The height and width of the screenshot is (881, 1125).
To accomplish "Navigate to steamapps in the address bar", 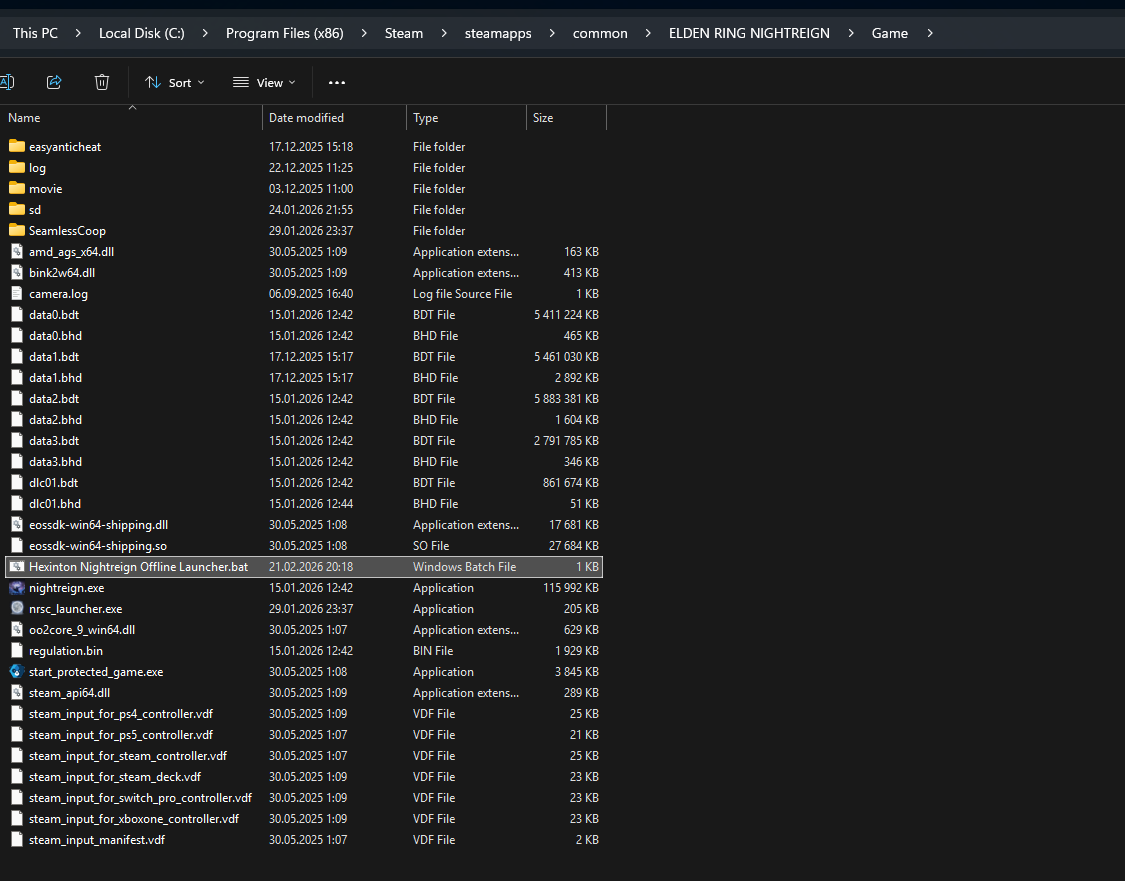I will tap(498, 33).
